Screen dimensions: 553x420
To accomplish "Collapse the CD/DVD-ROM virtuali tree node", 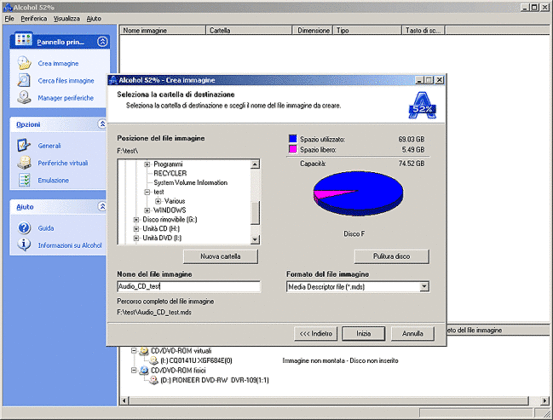I will click(x=134, y=351).
